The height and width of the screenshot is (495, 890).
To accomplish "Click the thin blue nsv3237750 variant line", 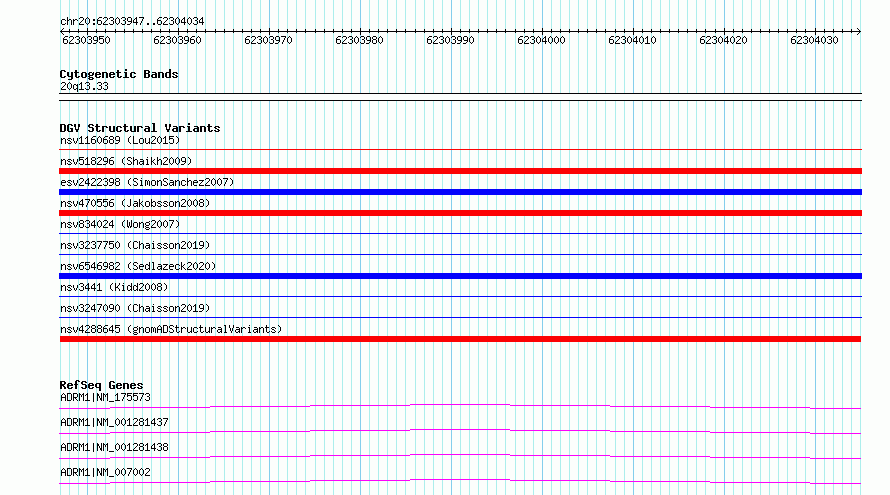I will point(460,254).
